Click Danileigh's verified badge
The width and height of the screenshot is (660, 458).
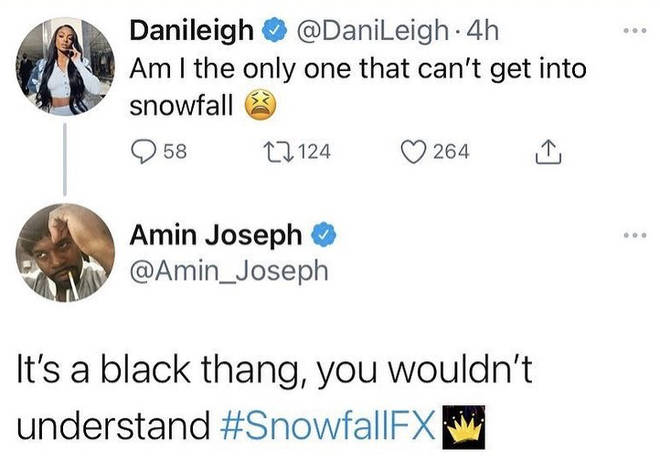(274, 29)
